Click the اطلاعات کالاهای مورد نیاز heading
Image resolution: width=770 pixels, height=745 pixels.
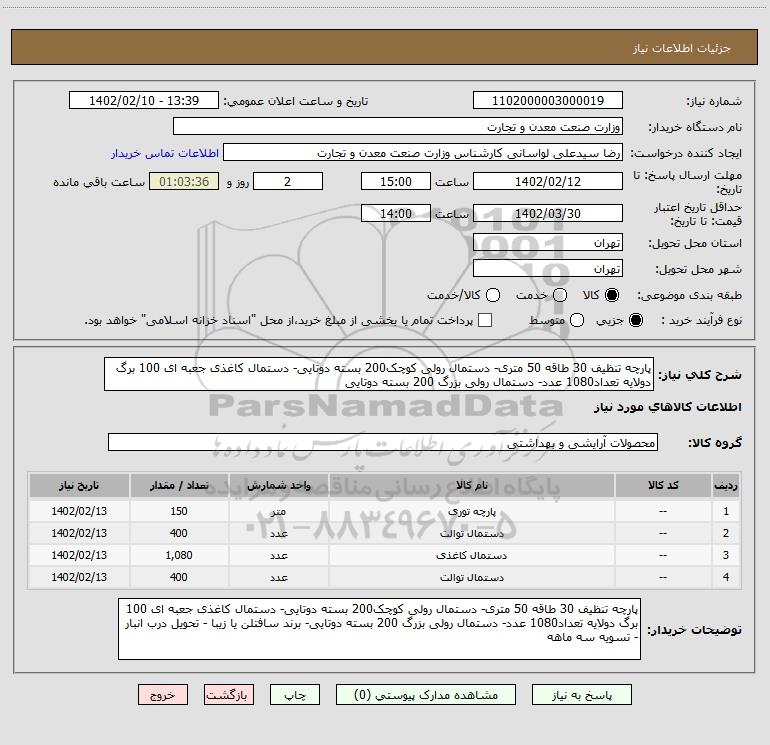[x=668, y=407]
